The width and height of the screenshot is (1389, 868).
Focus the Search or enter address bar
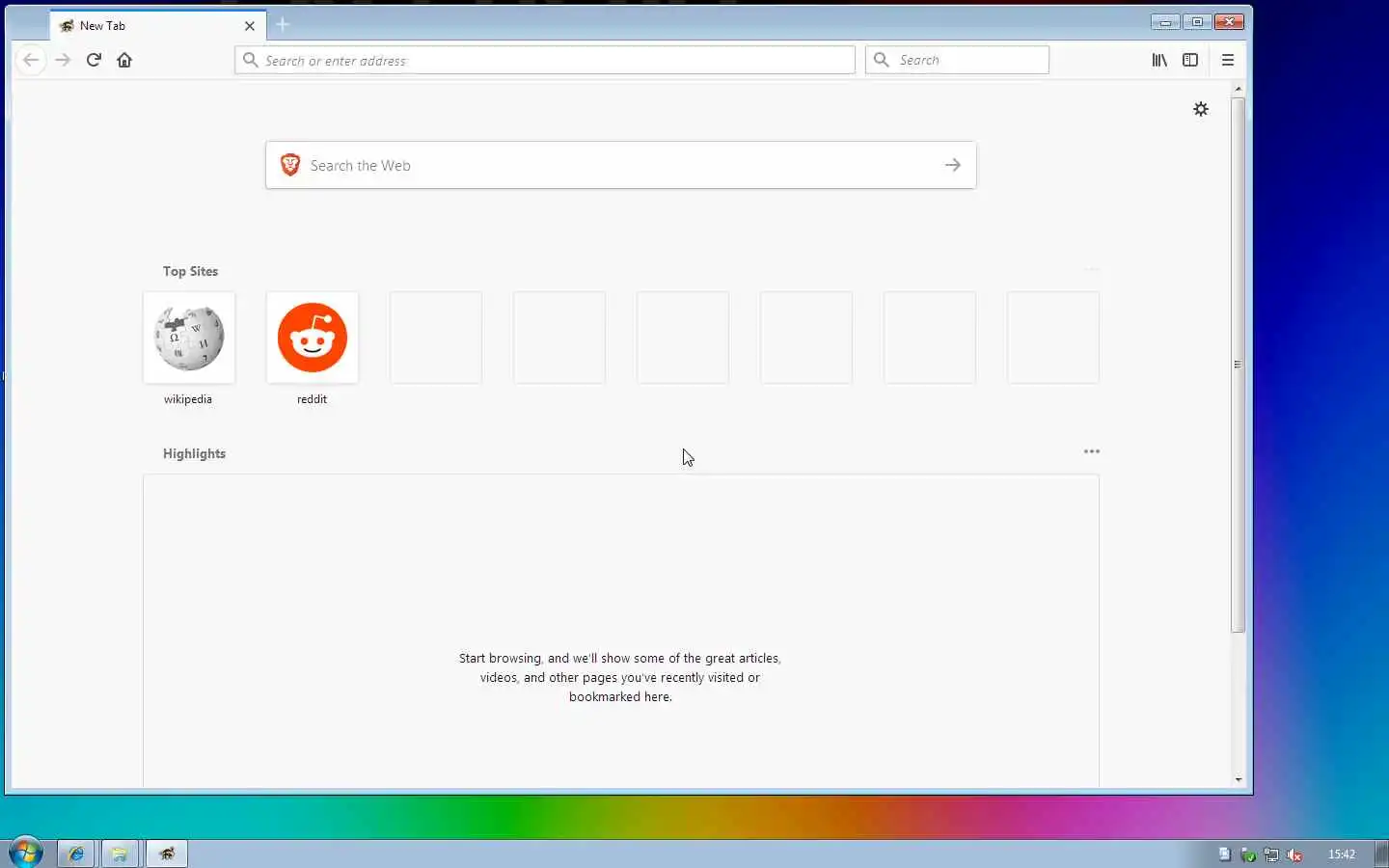click(x=545, y=60)
